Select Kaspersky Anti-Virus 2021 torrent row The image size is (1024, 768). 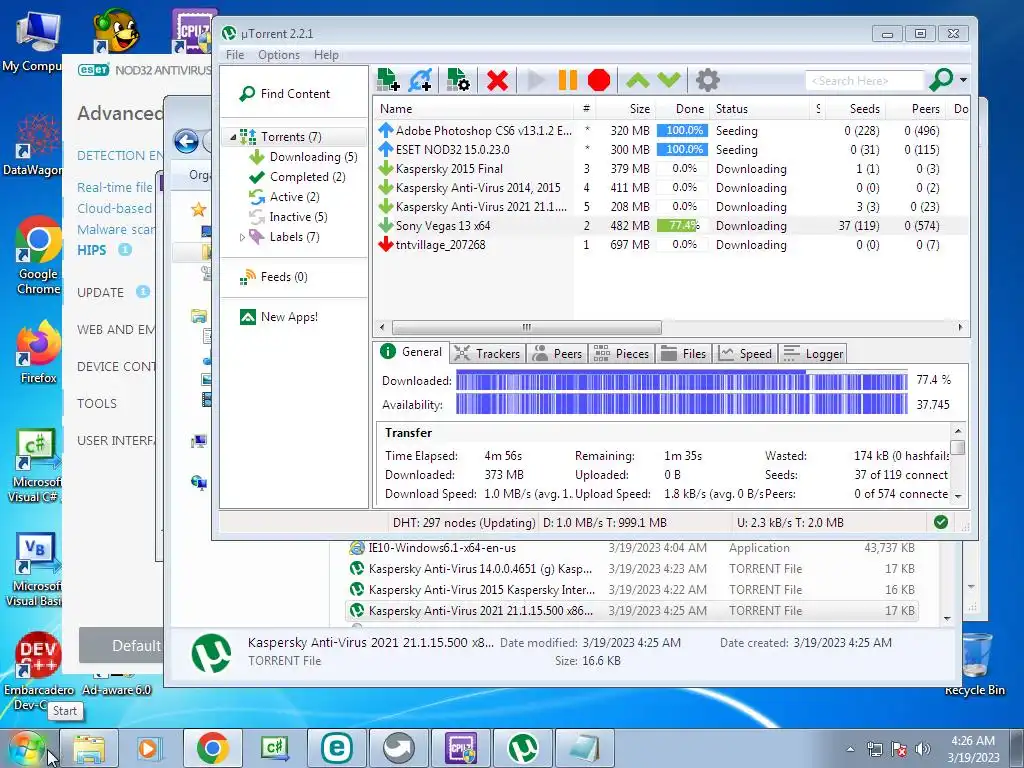(669, 206)
